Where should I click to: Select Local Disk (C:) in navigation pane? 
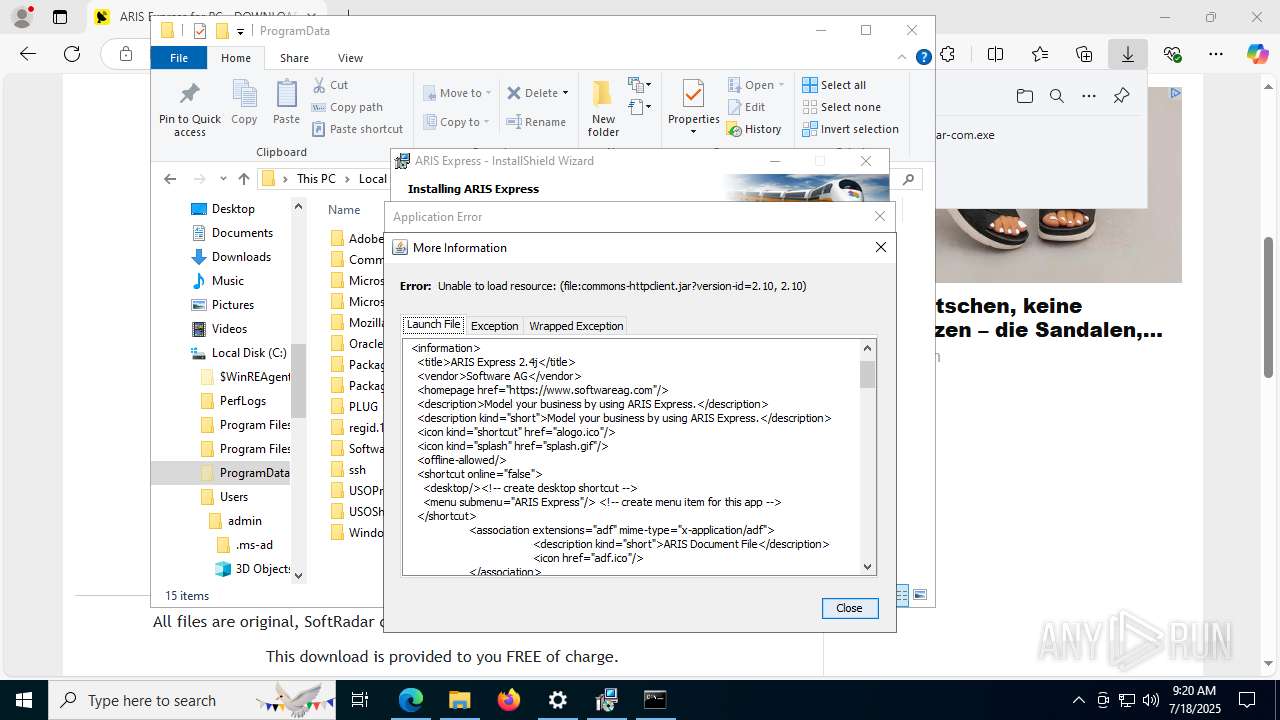click(249, 353)
